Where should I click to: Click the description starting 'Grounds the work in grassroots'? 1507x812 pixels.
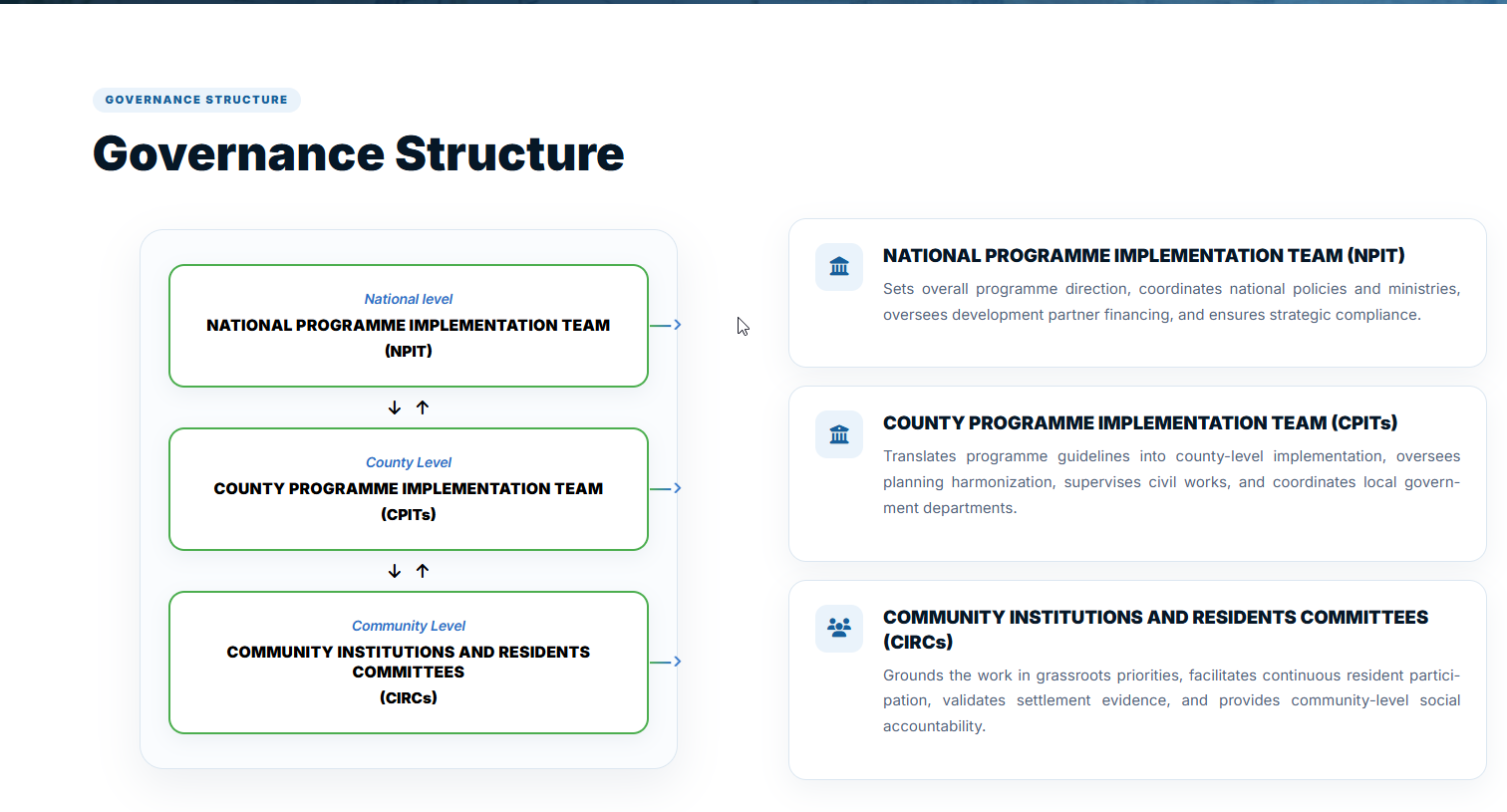coord(1172,700)
